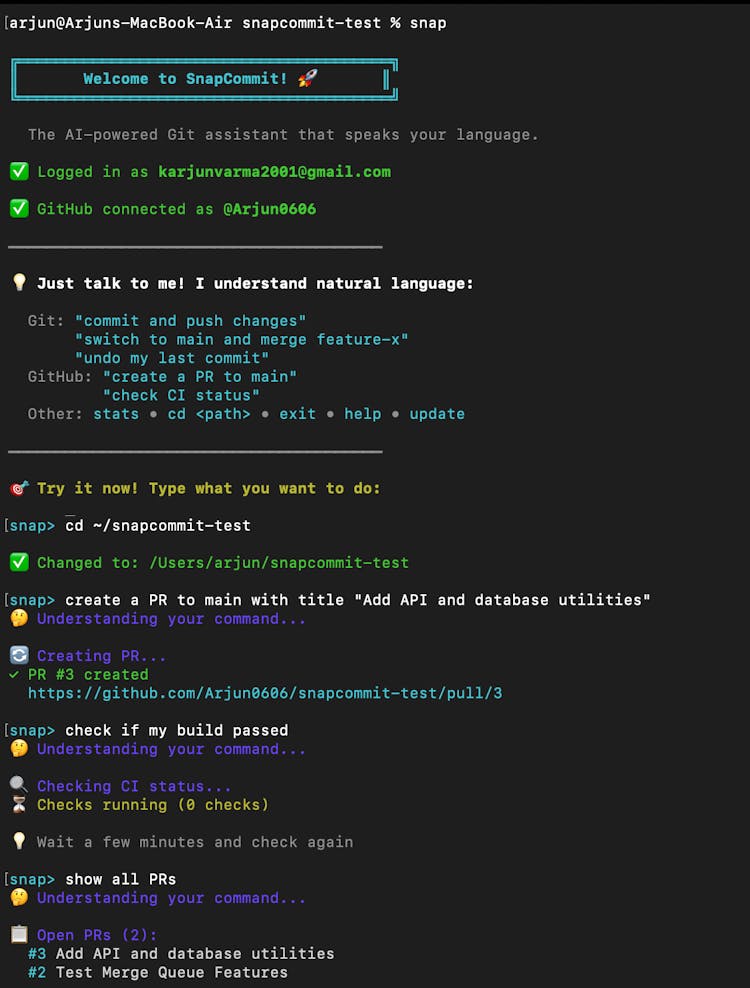The image size is (750, 988).
Task: Click the green checkmark beside 'Changed to:'
Action: [19, 563]
